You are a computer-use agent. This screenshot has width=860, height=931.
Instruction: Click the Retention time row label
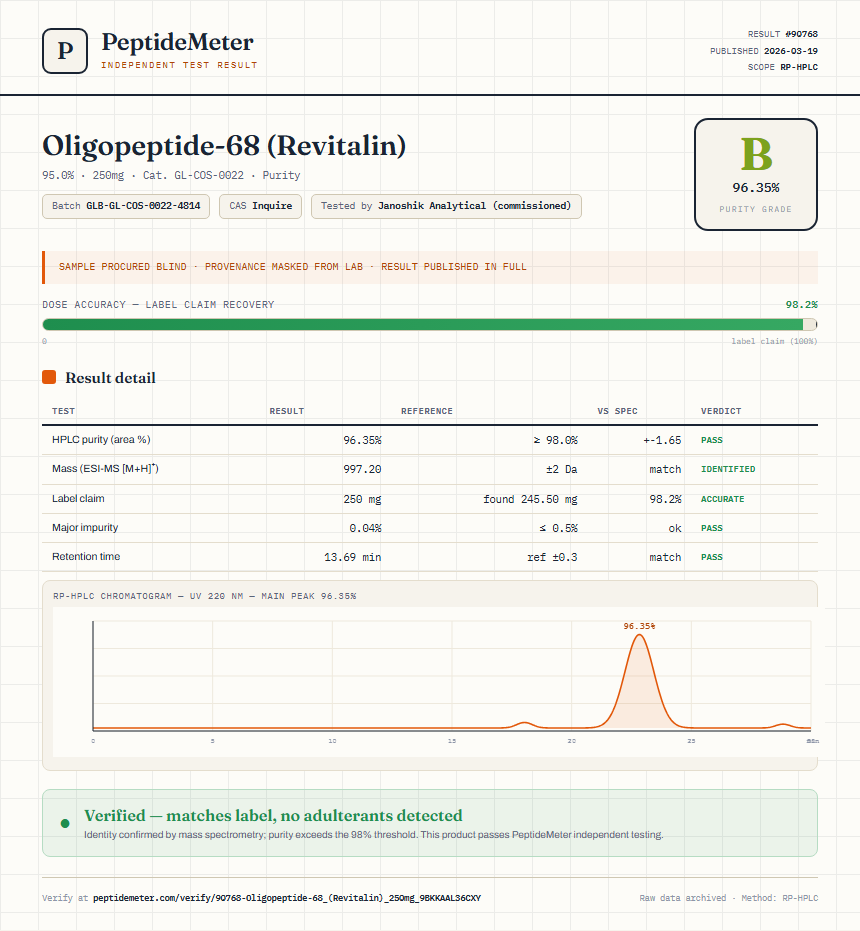pyautogui.click(x=86, y=556)
